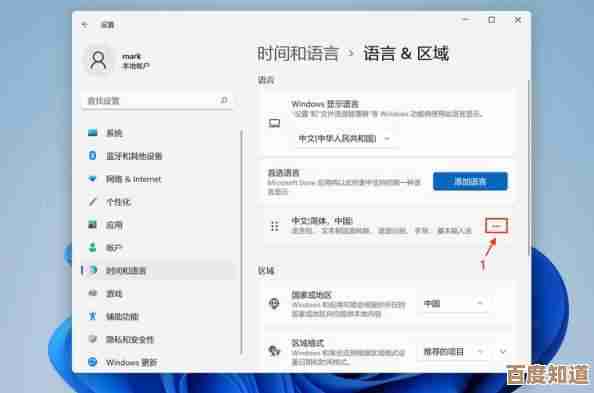
Task: Click the personalization brush icon
Action: pyautogui.click(x=92, y=202)
